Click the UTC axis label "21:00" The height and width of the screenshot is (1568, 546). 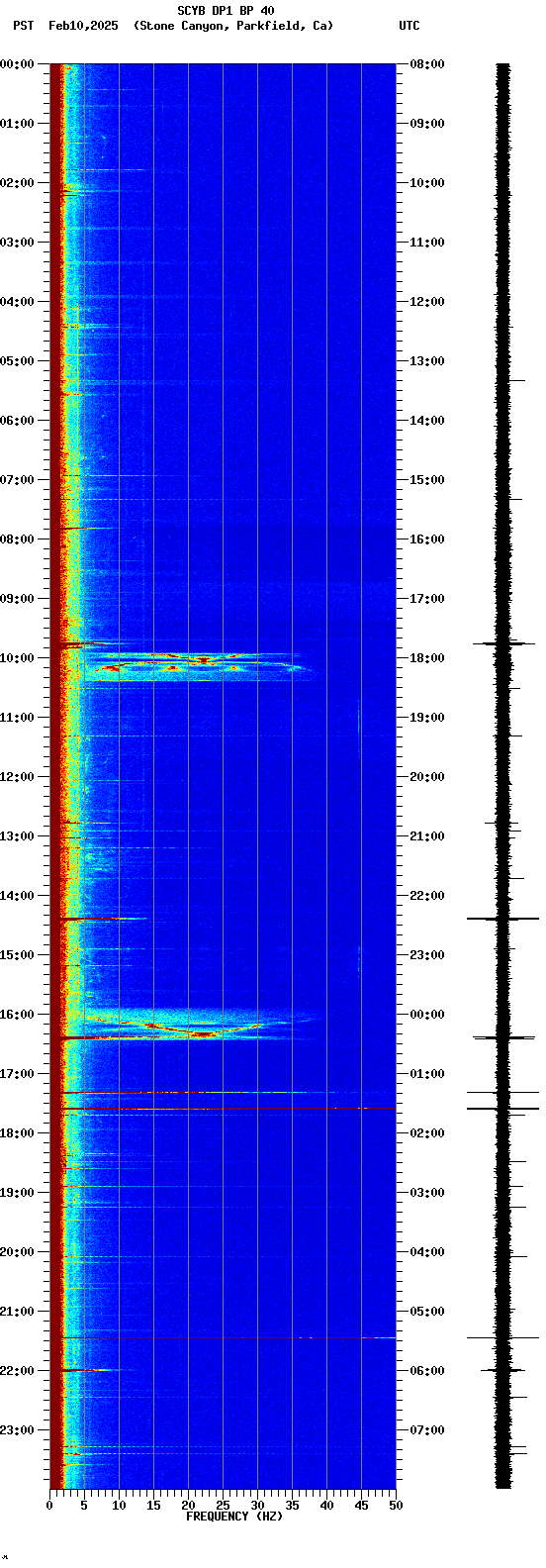[x=427, y=836]
